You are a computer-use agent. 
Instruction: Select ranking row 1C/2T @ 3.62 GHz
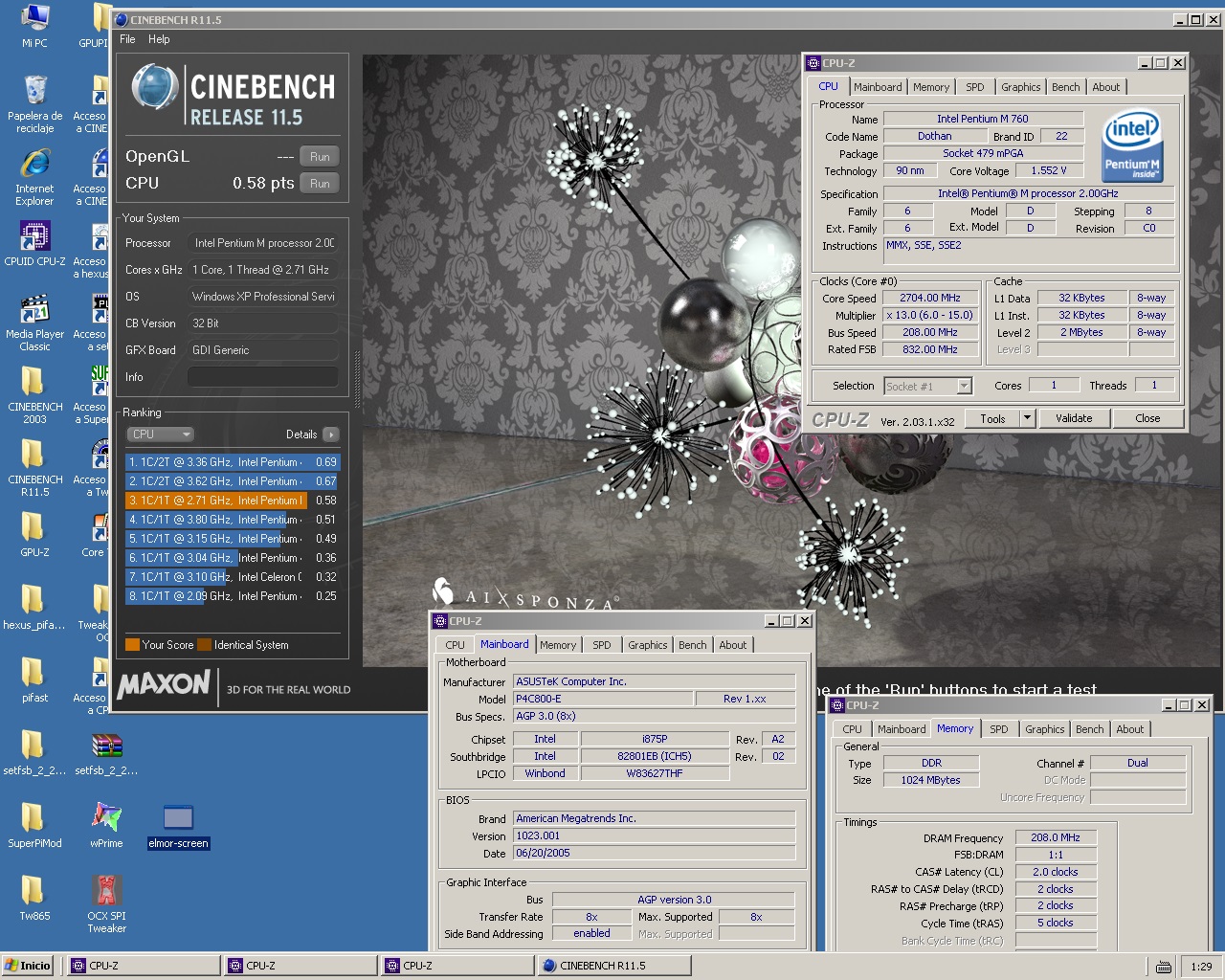[232, 481]
